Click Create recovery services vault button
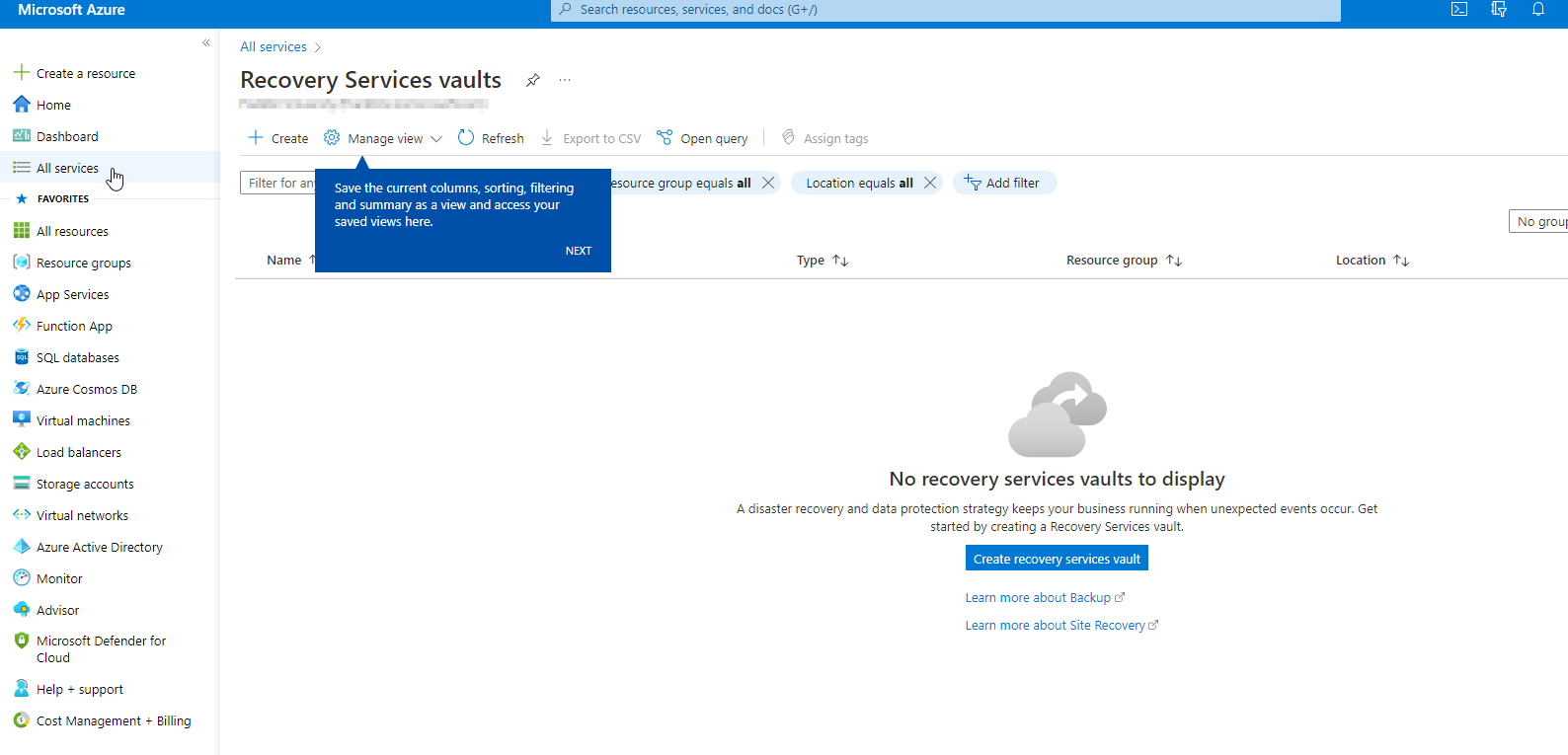Image resolution: width=1568 pixels, height=755 pixels. point(1057,559)
